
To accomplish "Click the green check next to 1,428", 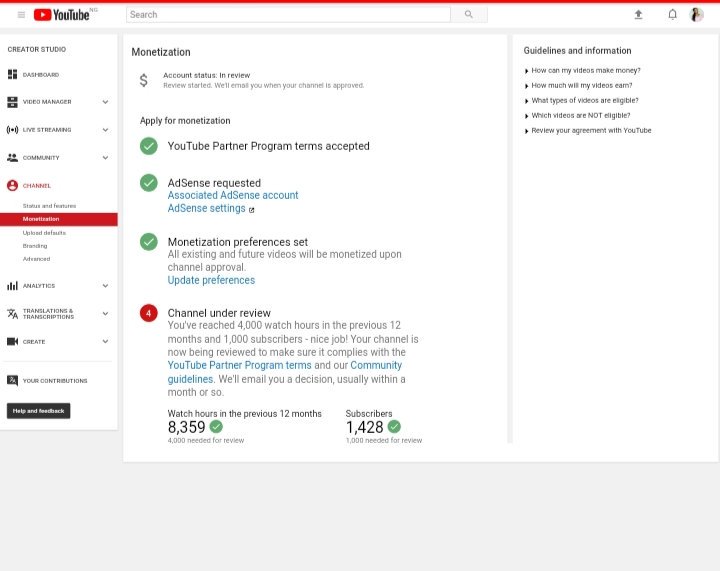I will click(394, 427).
